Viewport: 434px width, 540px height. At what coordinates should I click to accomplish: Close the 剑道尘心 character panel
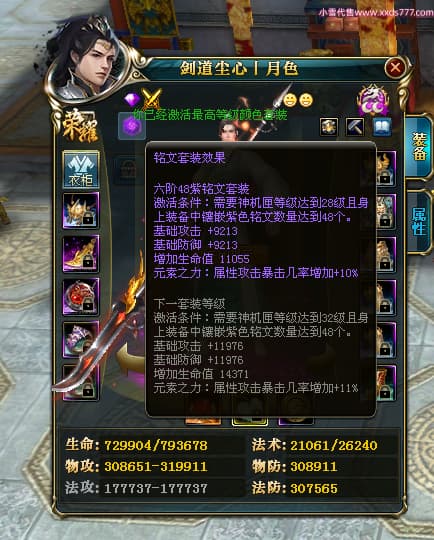click(395, 67)
